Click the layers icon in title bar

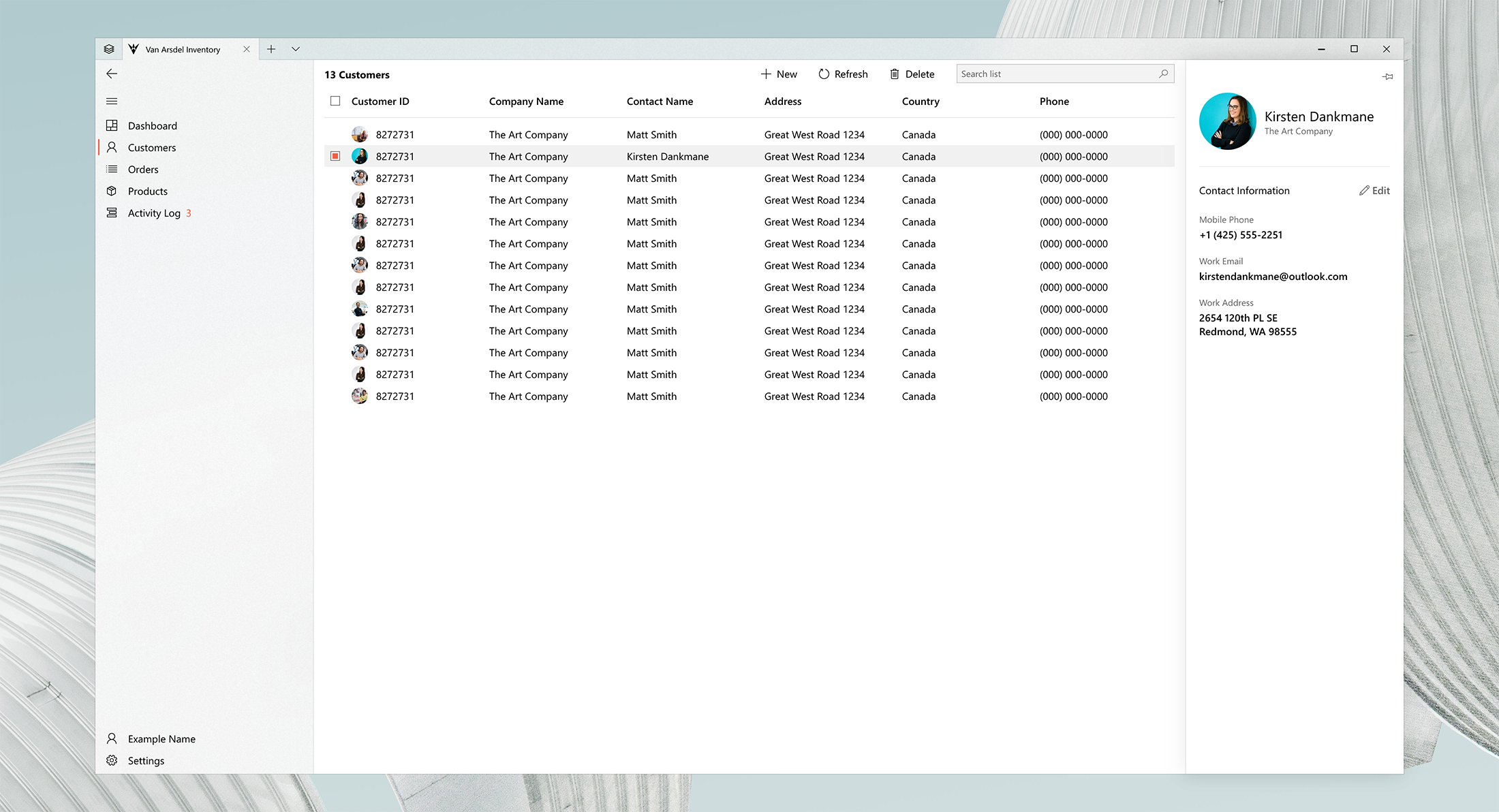pos(109,49)
